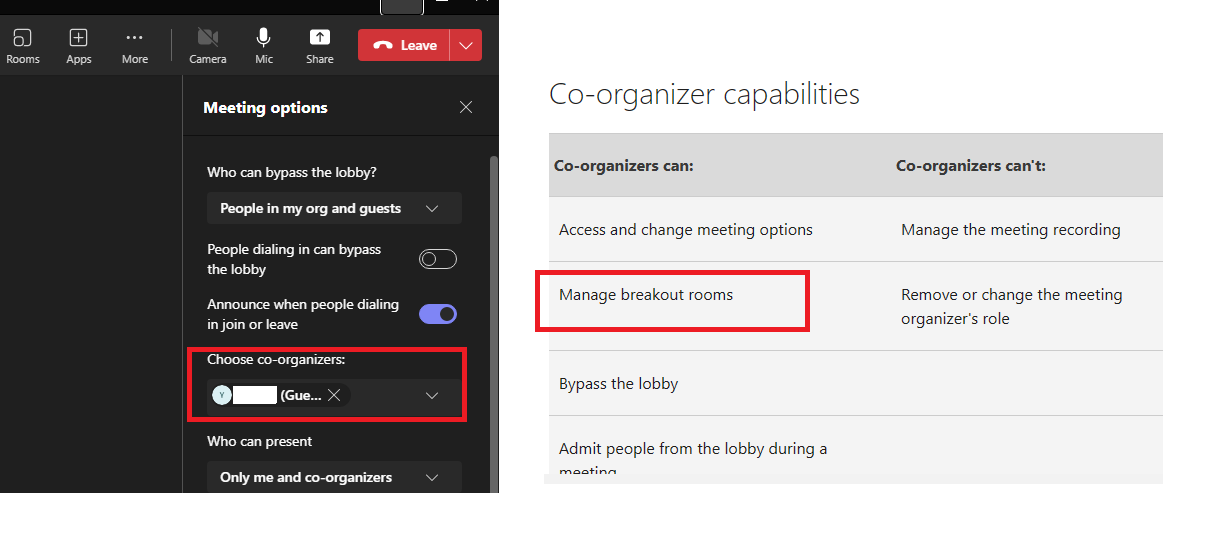Select 'Access and change meeting options' cell
This screenshot has width=1205, height=534.
point(686,229)
